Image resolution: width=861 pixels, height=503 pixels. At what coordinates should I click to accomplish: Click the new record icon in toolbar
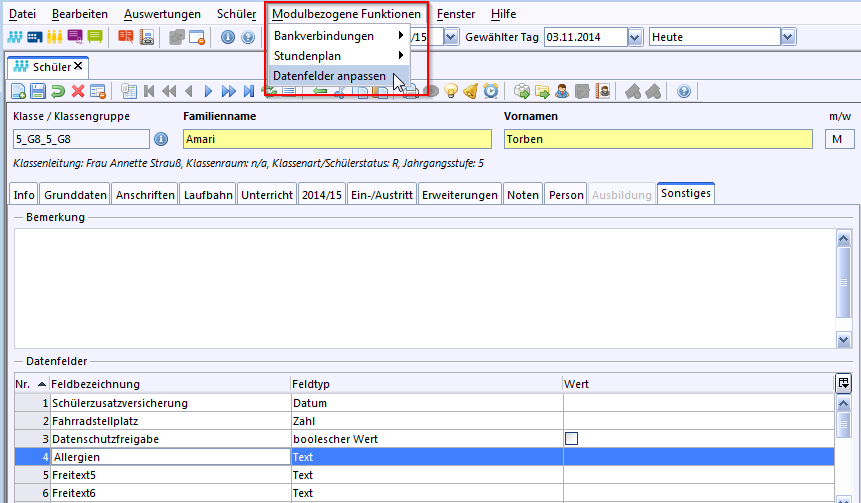coord(18,91)
